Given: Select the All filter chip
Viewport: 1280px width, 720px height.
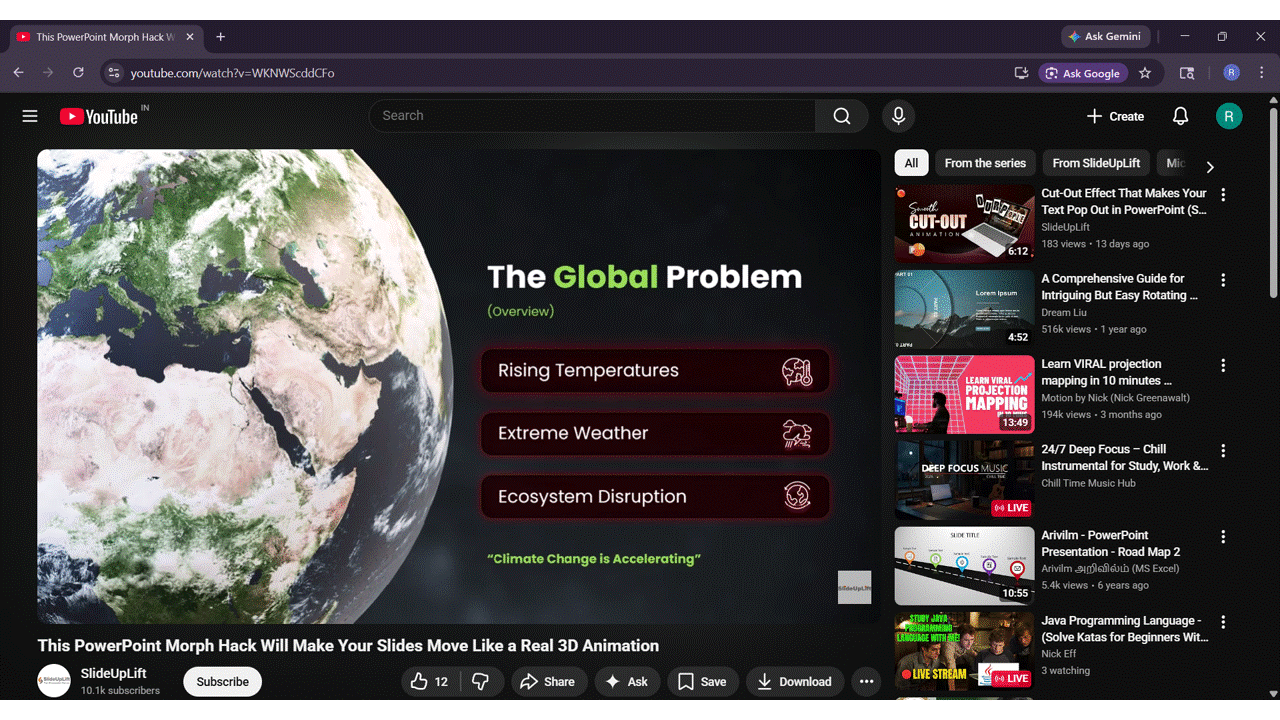Looking at the screenshot, I should point(911,163).
